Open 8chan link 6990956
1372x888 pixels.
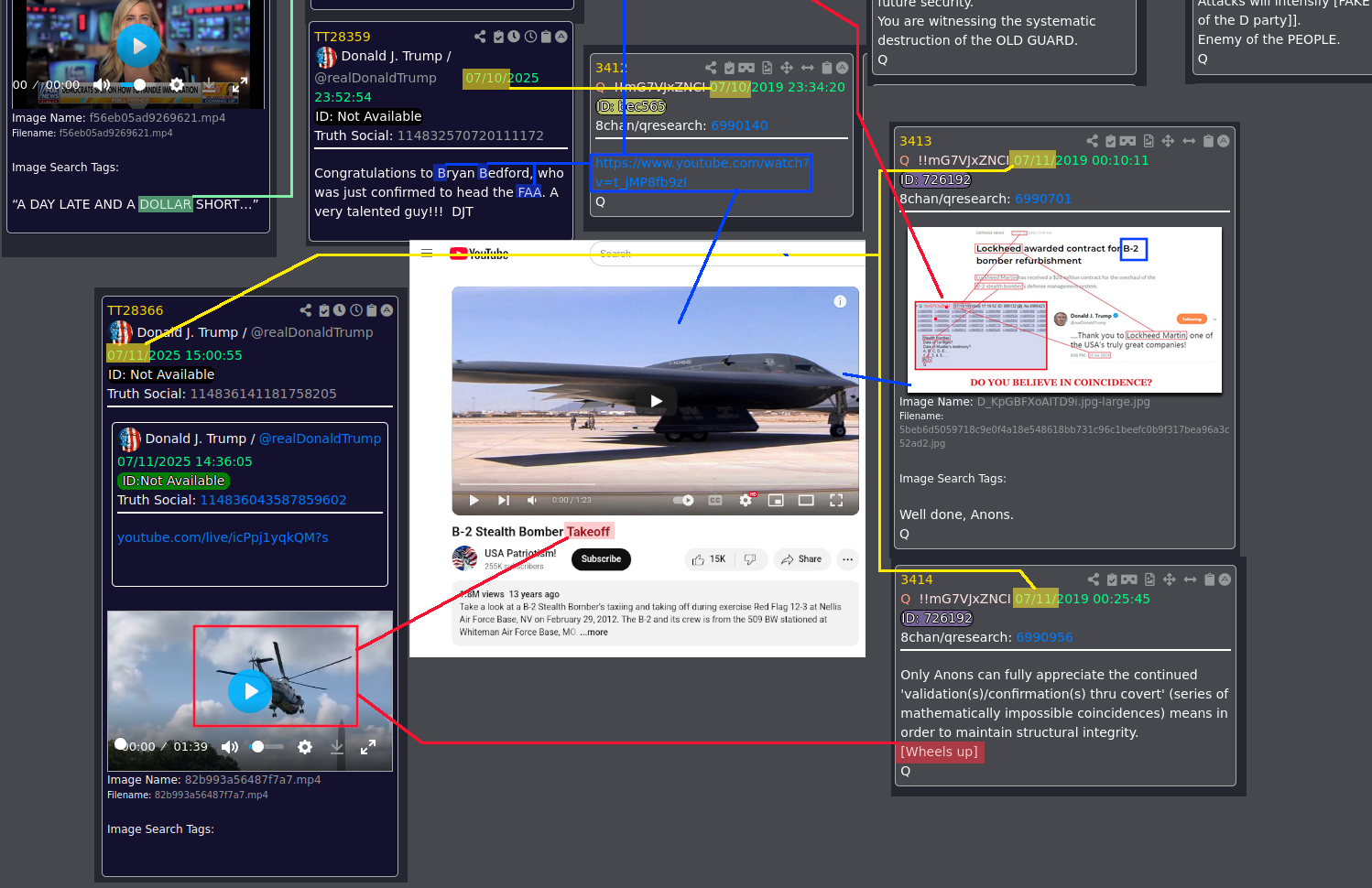coord(1044,637)
